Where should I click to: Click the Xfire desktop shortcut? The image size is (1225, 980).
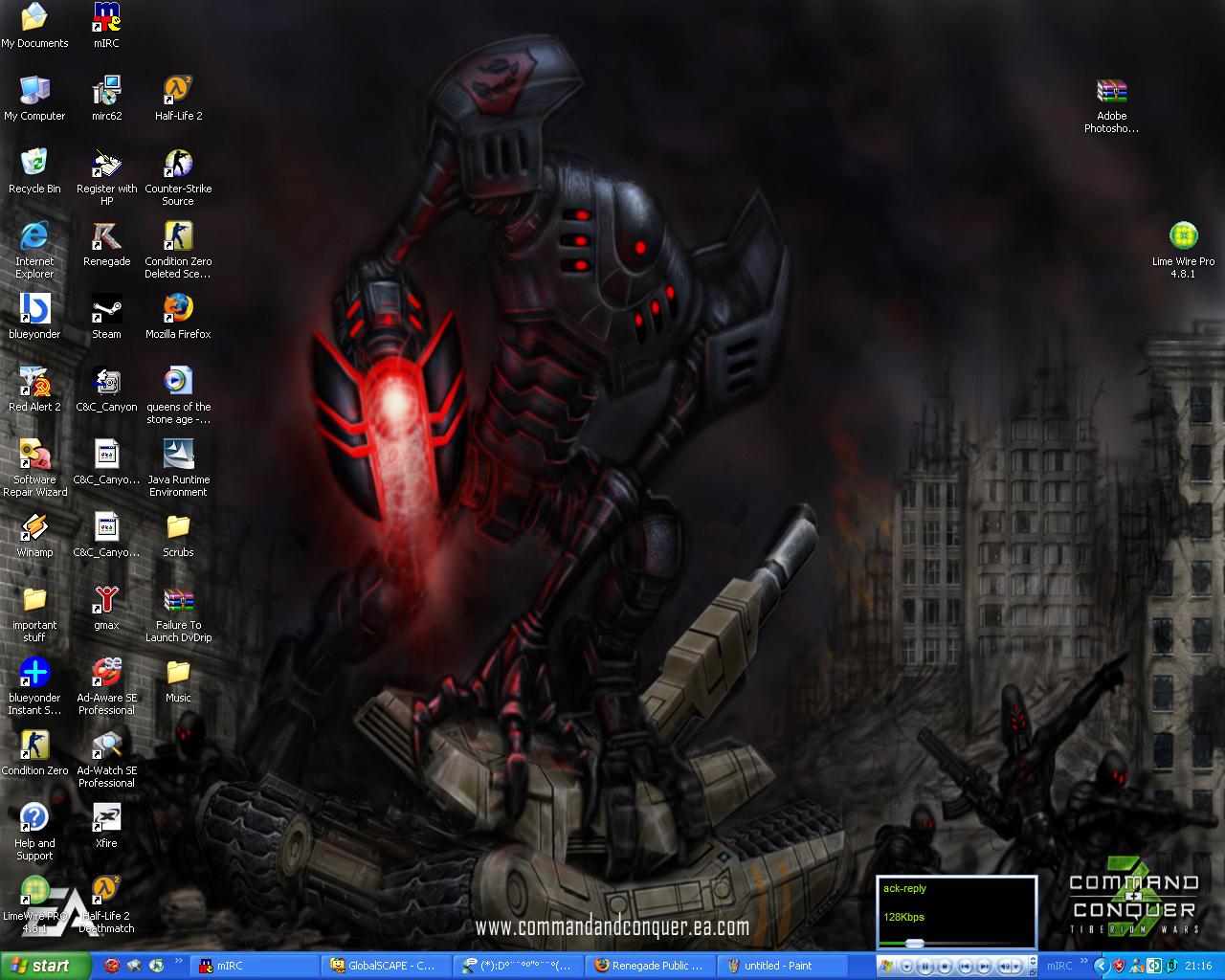tap(106, 819)
